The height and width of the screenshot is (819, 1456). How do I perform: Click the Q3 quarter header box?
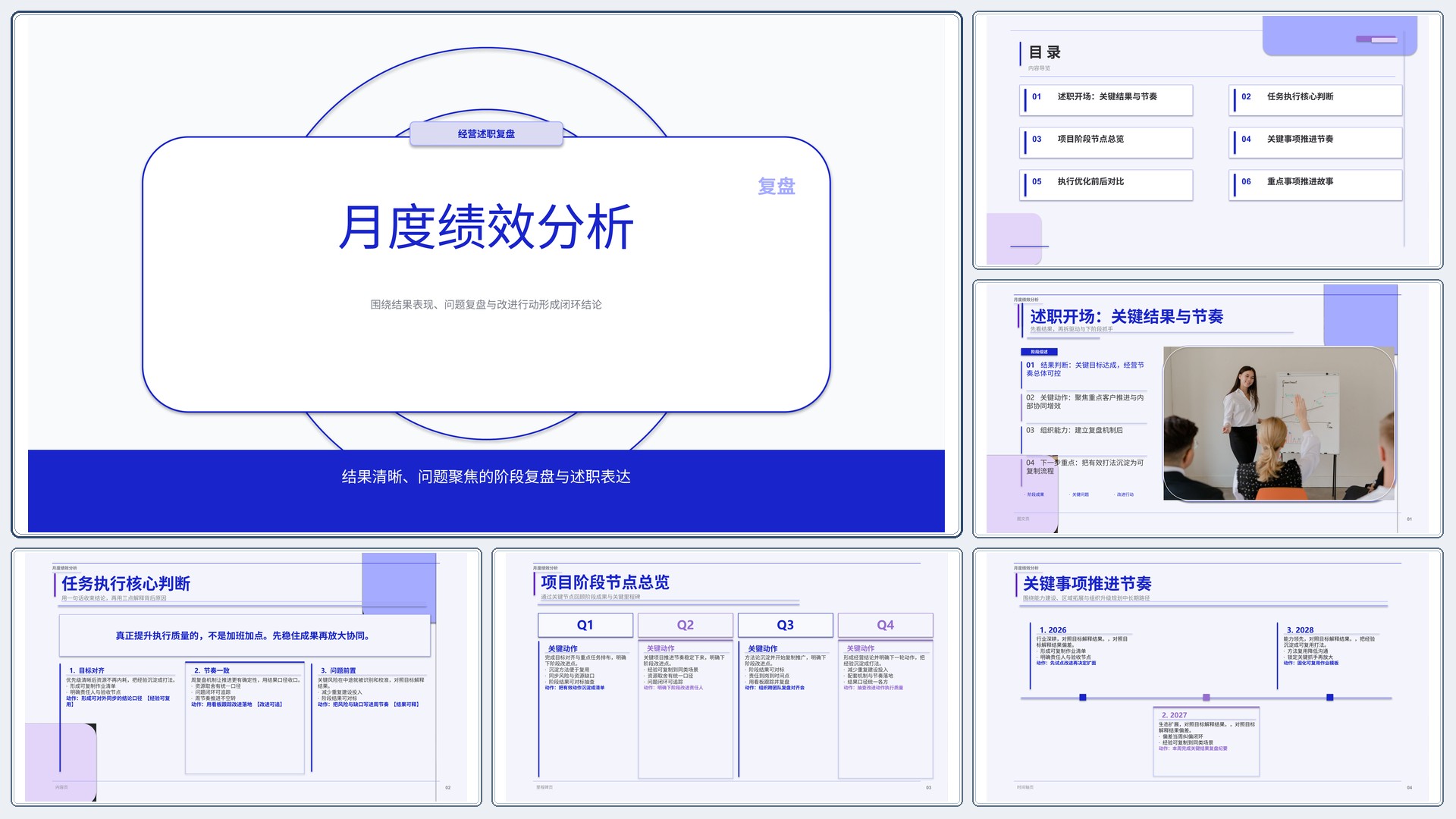coord(786,625)
